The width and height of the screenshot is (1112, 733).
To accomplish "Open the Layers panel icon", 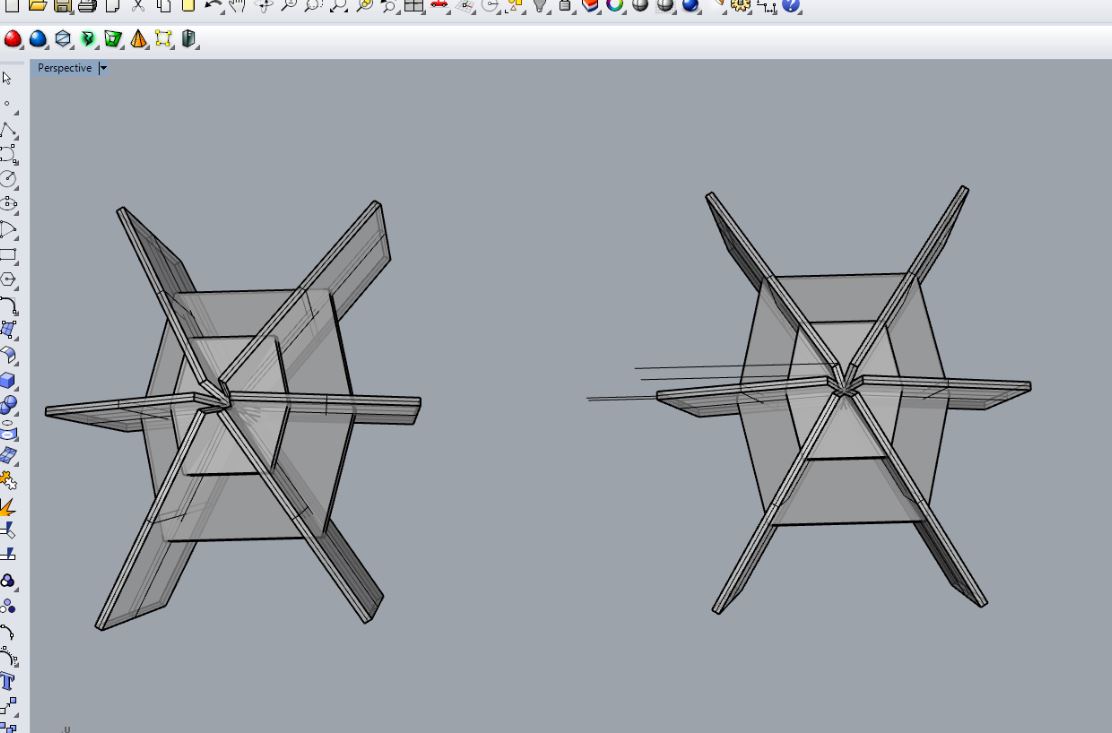I will click(590, 6).
